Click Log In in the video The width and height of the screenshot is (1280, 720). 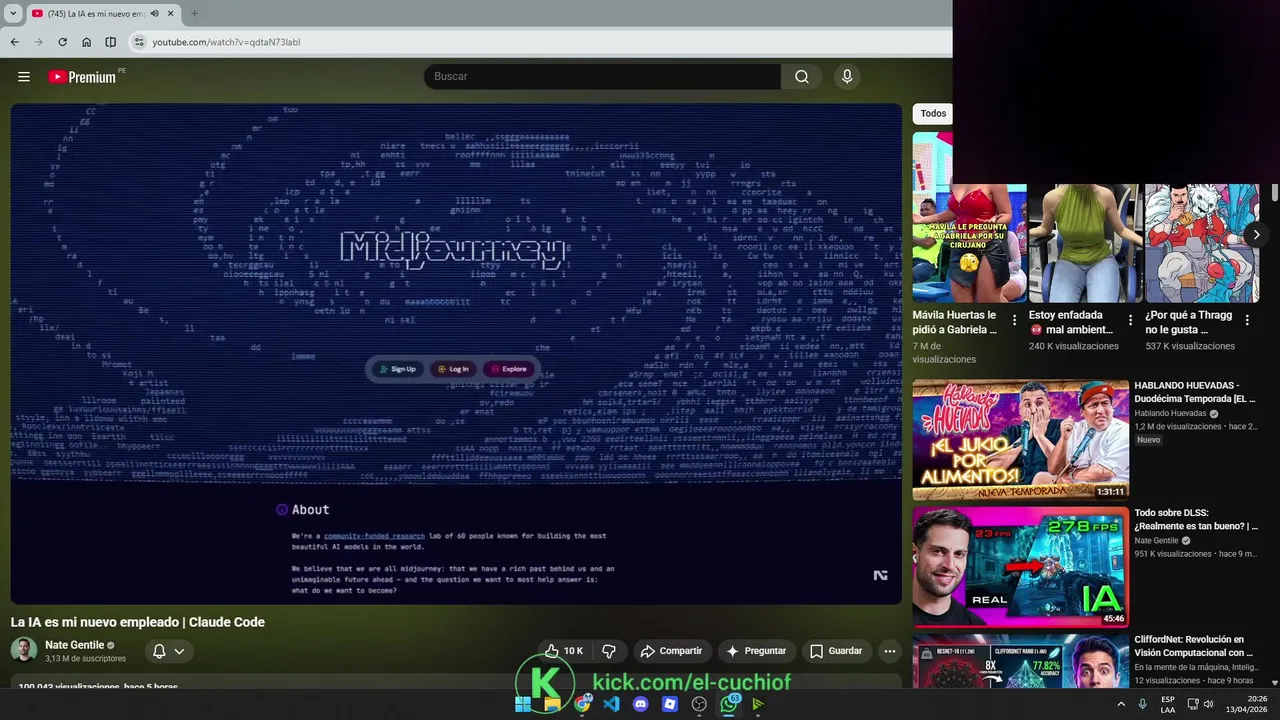pyautogui.click(x=453, y=369)
